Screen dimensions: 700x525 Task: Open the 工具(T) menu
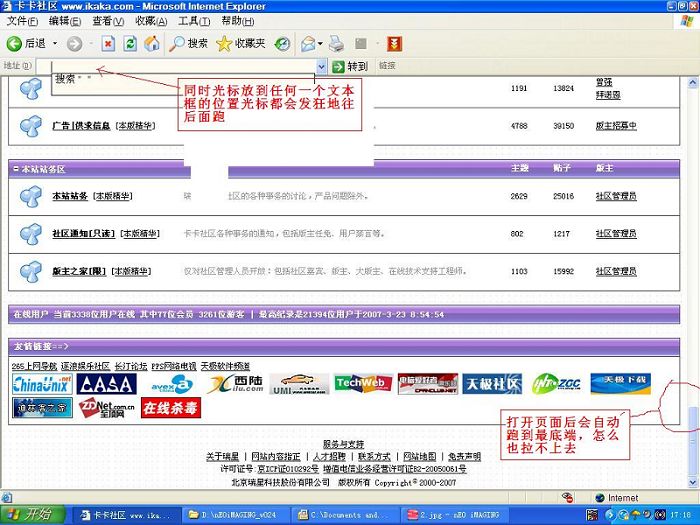[193, 20]
